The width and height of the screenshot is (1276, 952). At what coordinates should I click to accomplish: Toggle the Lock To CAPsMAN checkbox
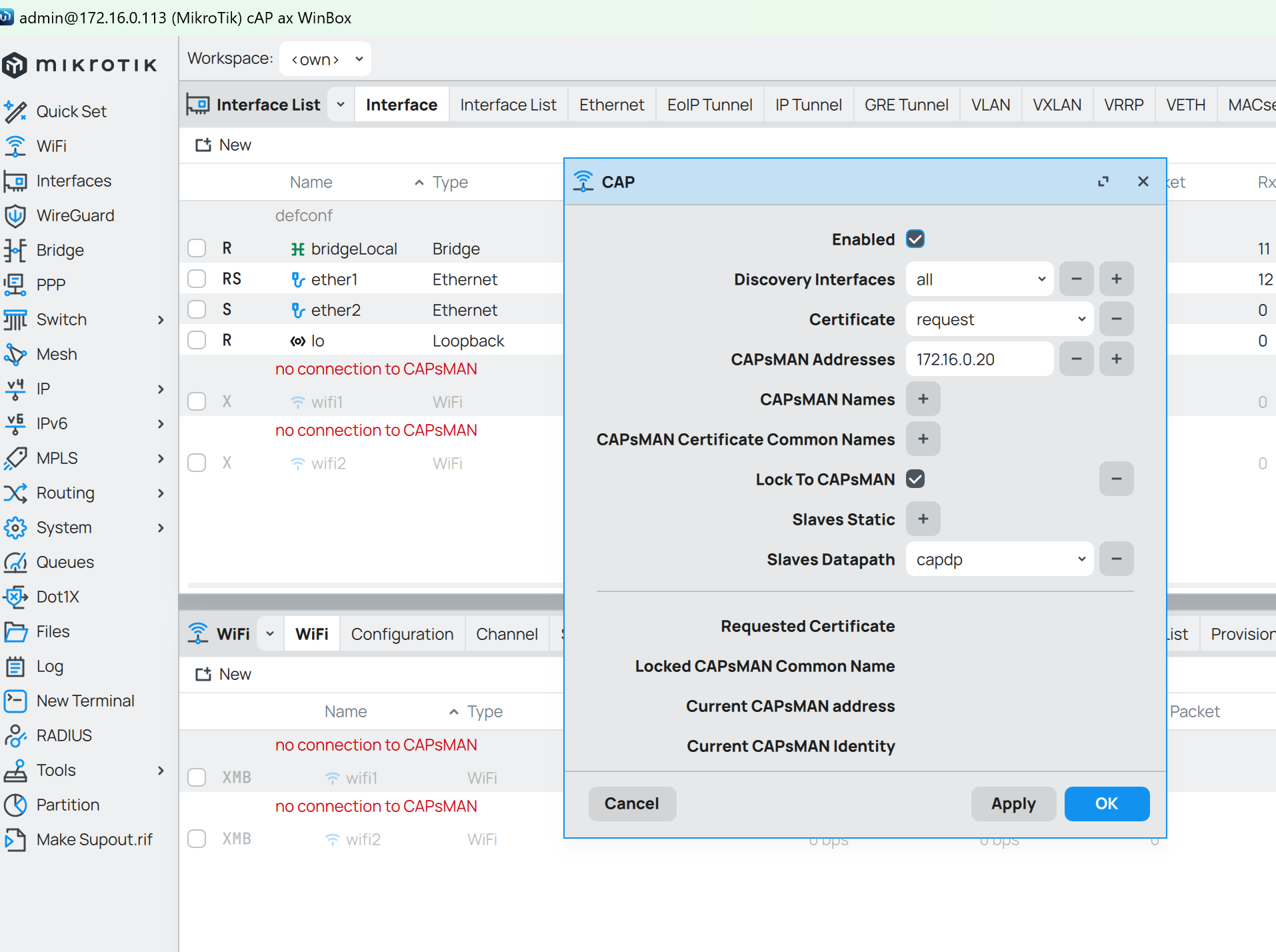pos(915,479)
